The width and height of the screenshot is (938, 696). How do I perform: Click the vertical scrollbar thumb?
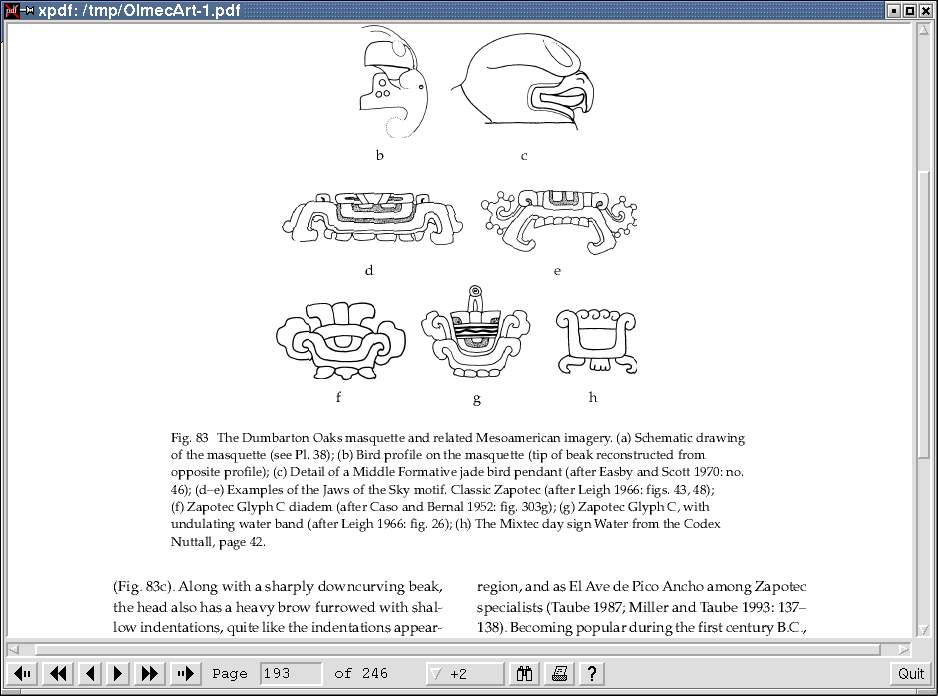coord(924,315)
